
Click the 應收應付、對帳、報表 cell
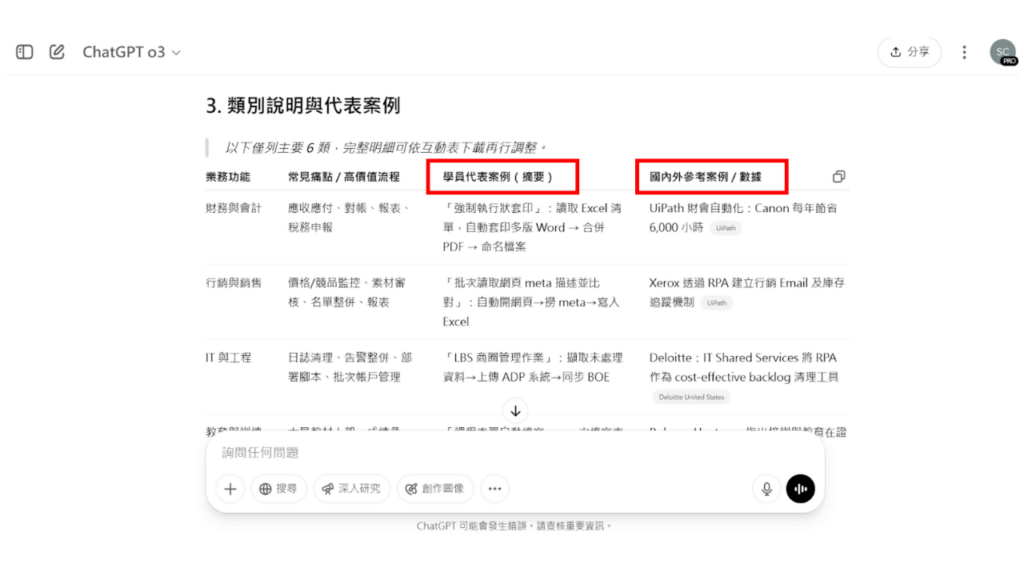tap(350, 217)
